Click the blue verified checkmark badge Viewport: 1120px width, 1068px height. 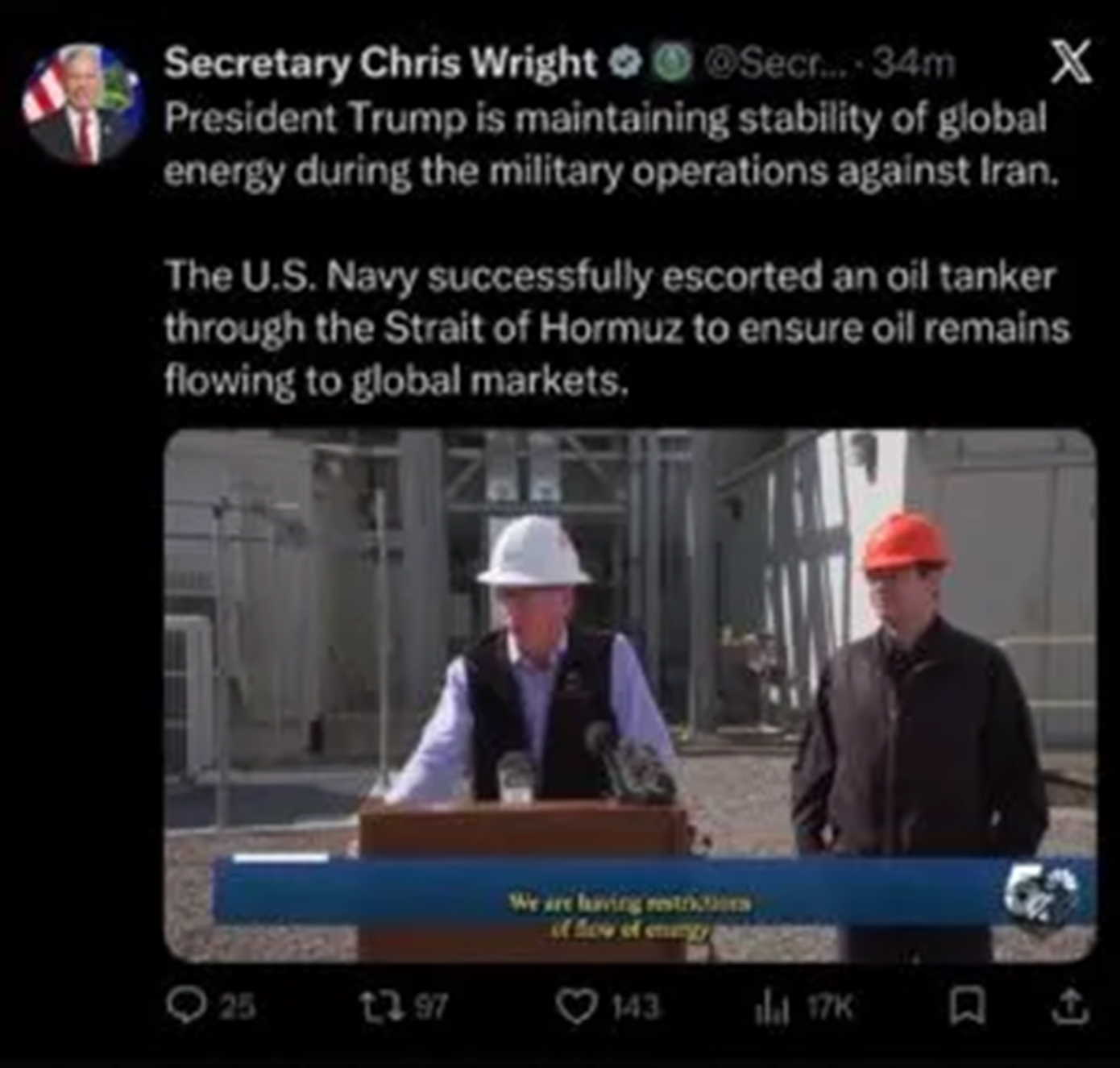[623, 62]
